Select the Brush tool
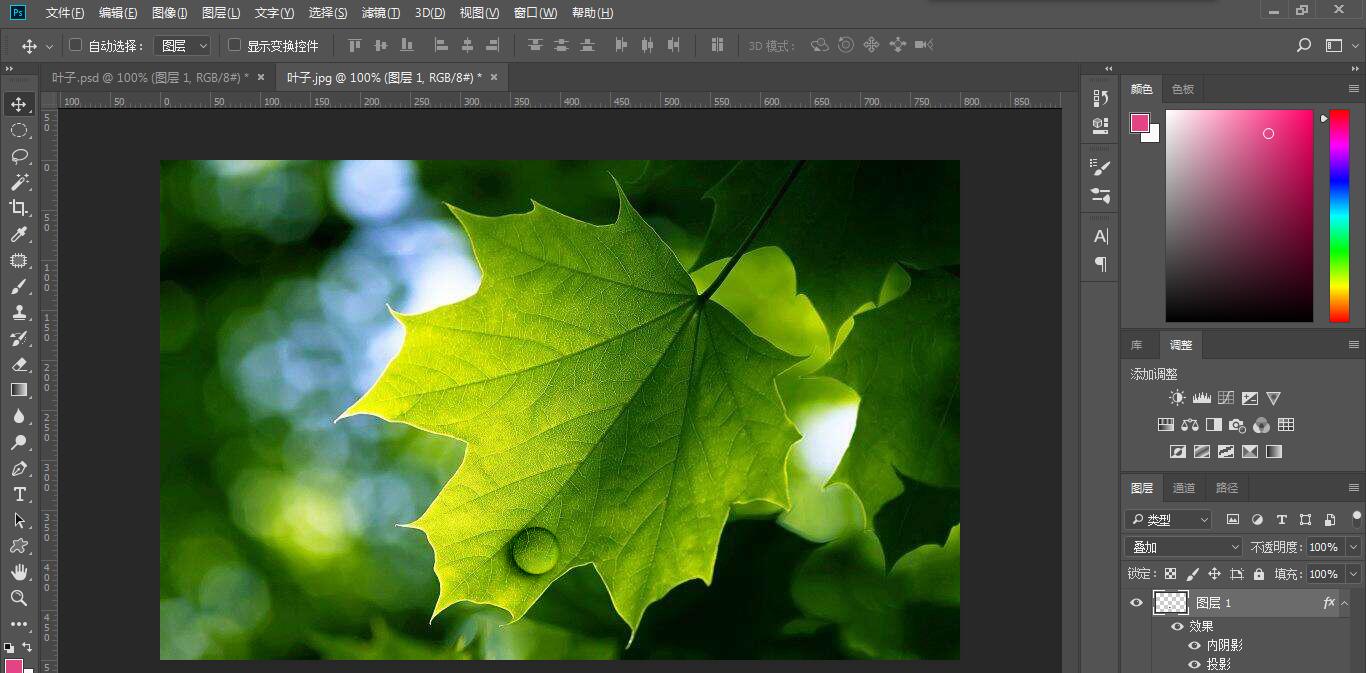The height and width of the screenshot is (673, 1366). tap(19, 286)
